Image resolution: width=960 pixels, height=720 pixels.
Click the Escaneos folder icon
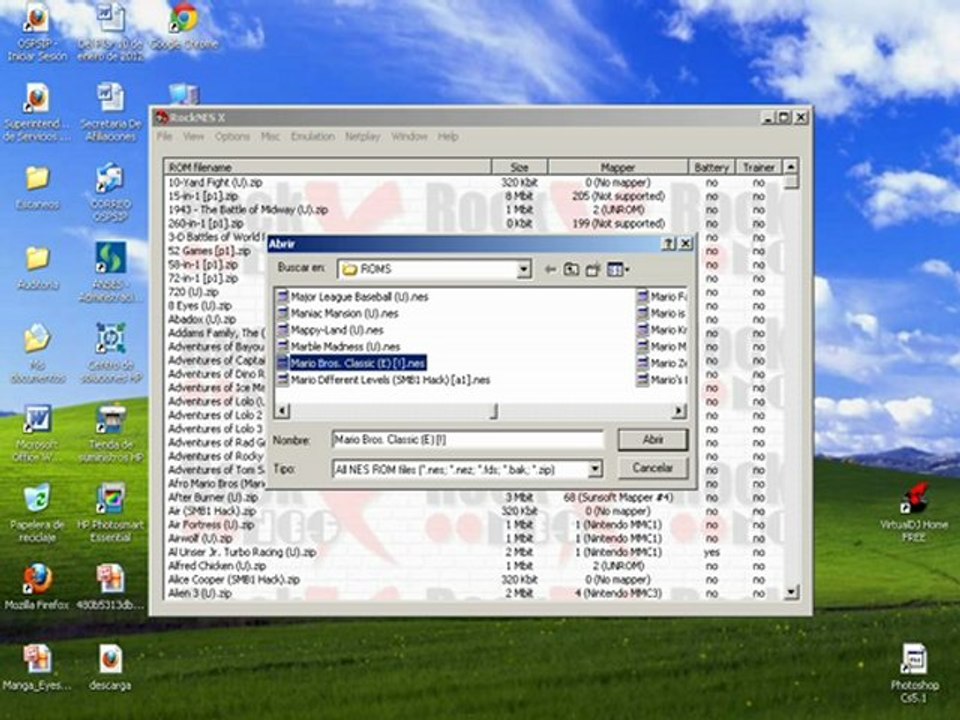(x=37, y=187)
